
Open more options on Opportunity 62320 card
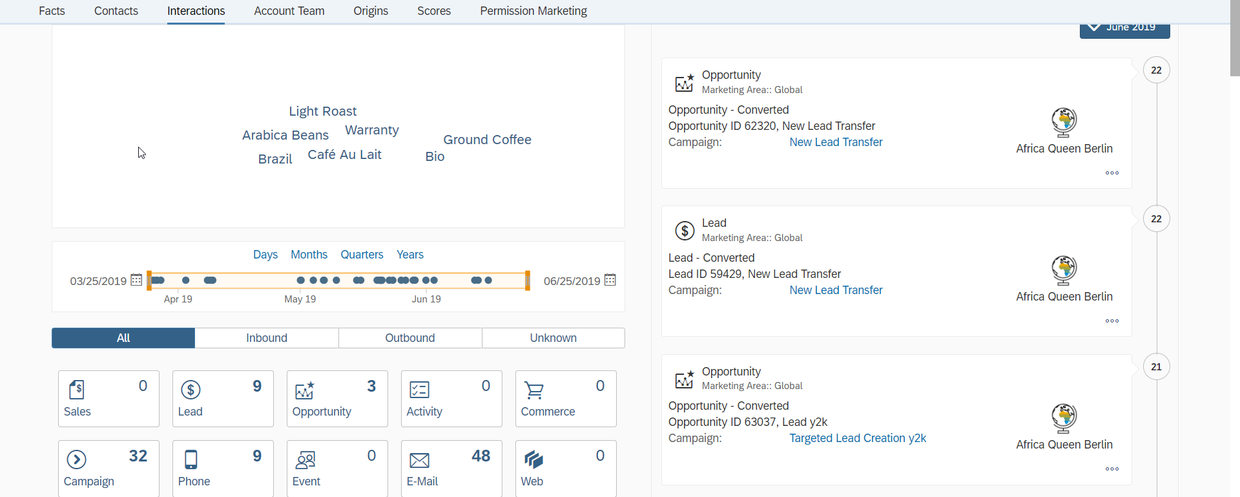coord(1112,173)
